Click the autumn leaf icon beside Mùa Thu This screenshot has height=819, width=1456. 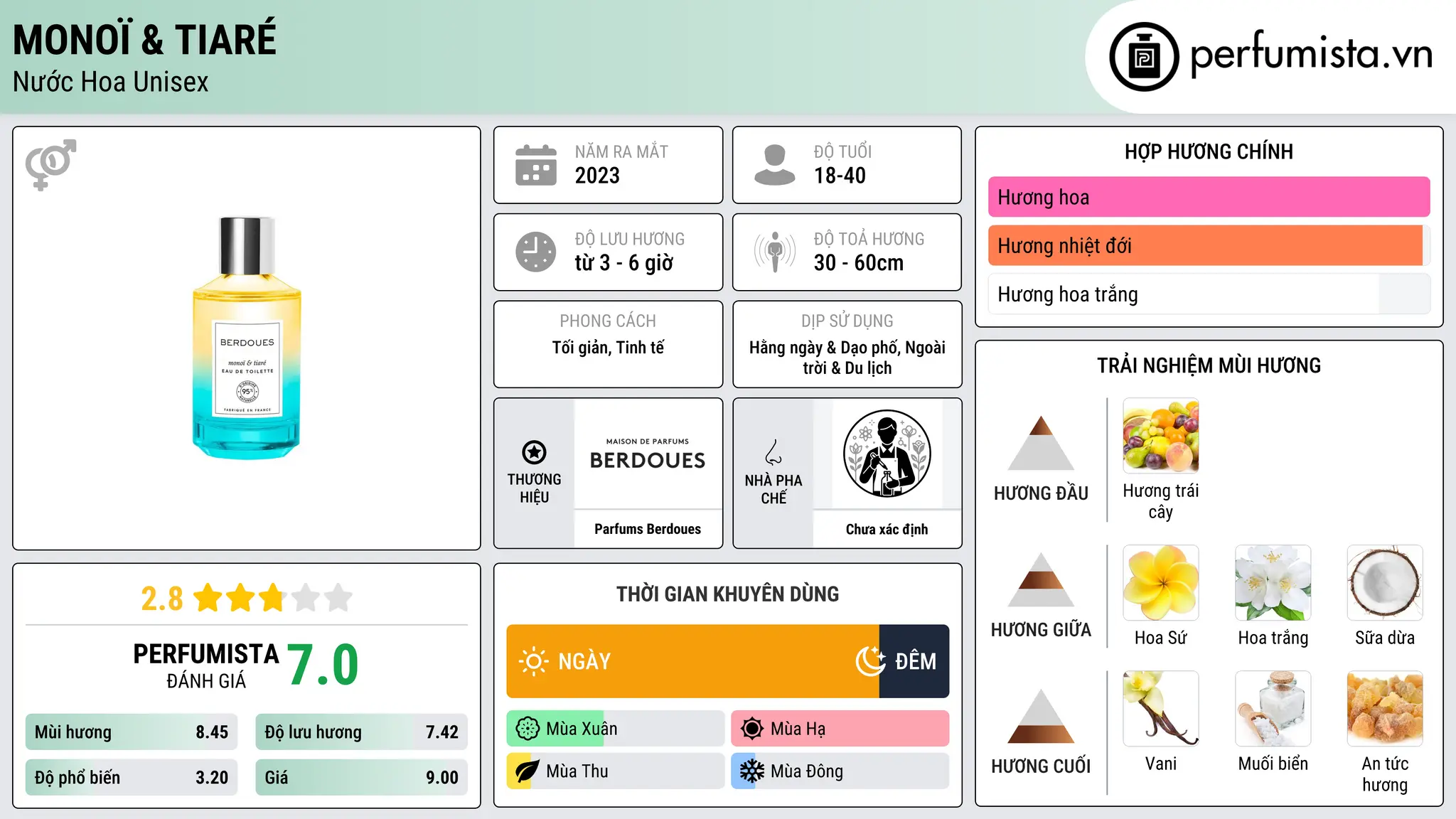528,771
